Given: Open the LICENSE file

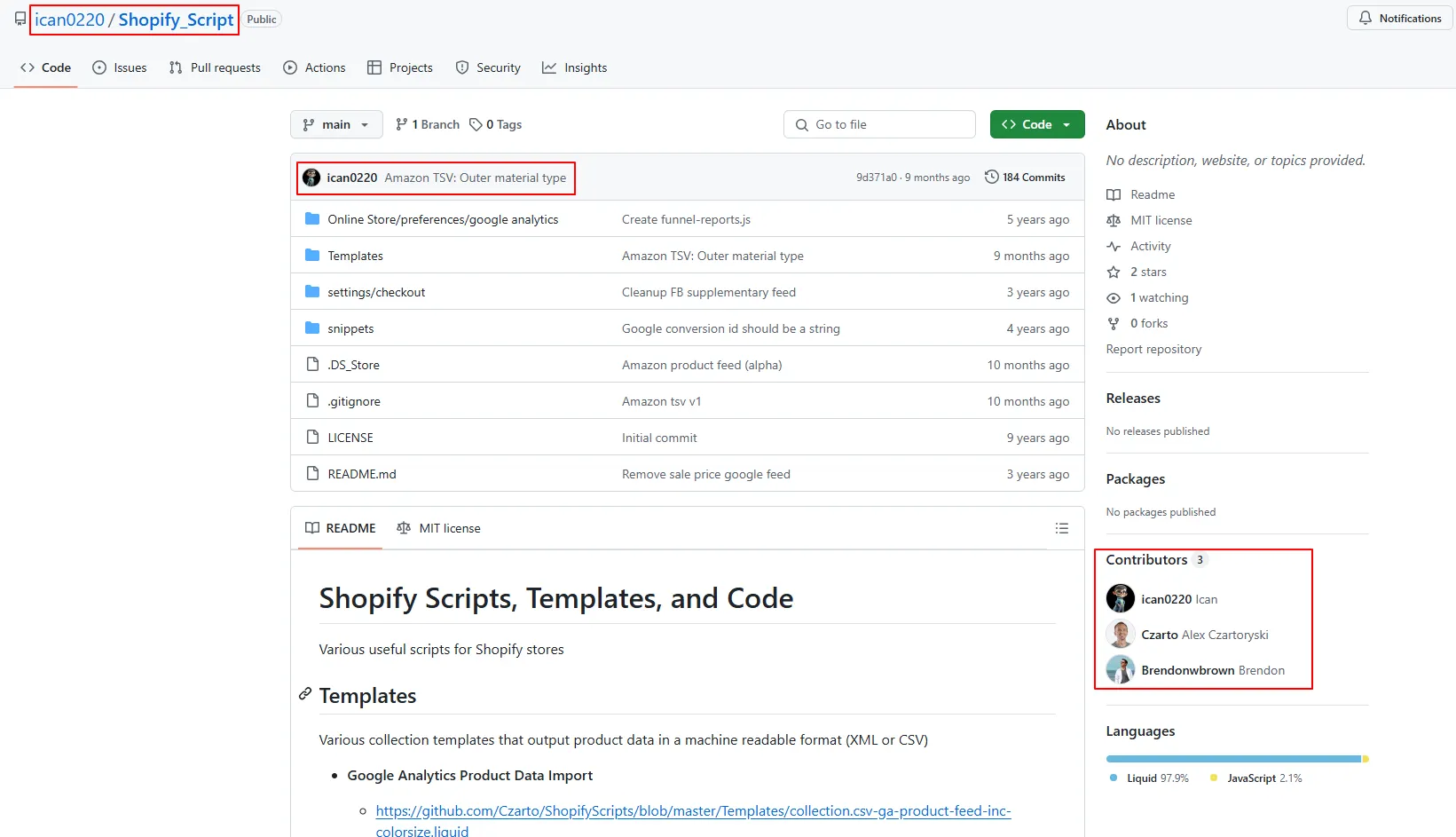Looking at the screenshot, I should [x=350, y=438].
